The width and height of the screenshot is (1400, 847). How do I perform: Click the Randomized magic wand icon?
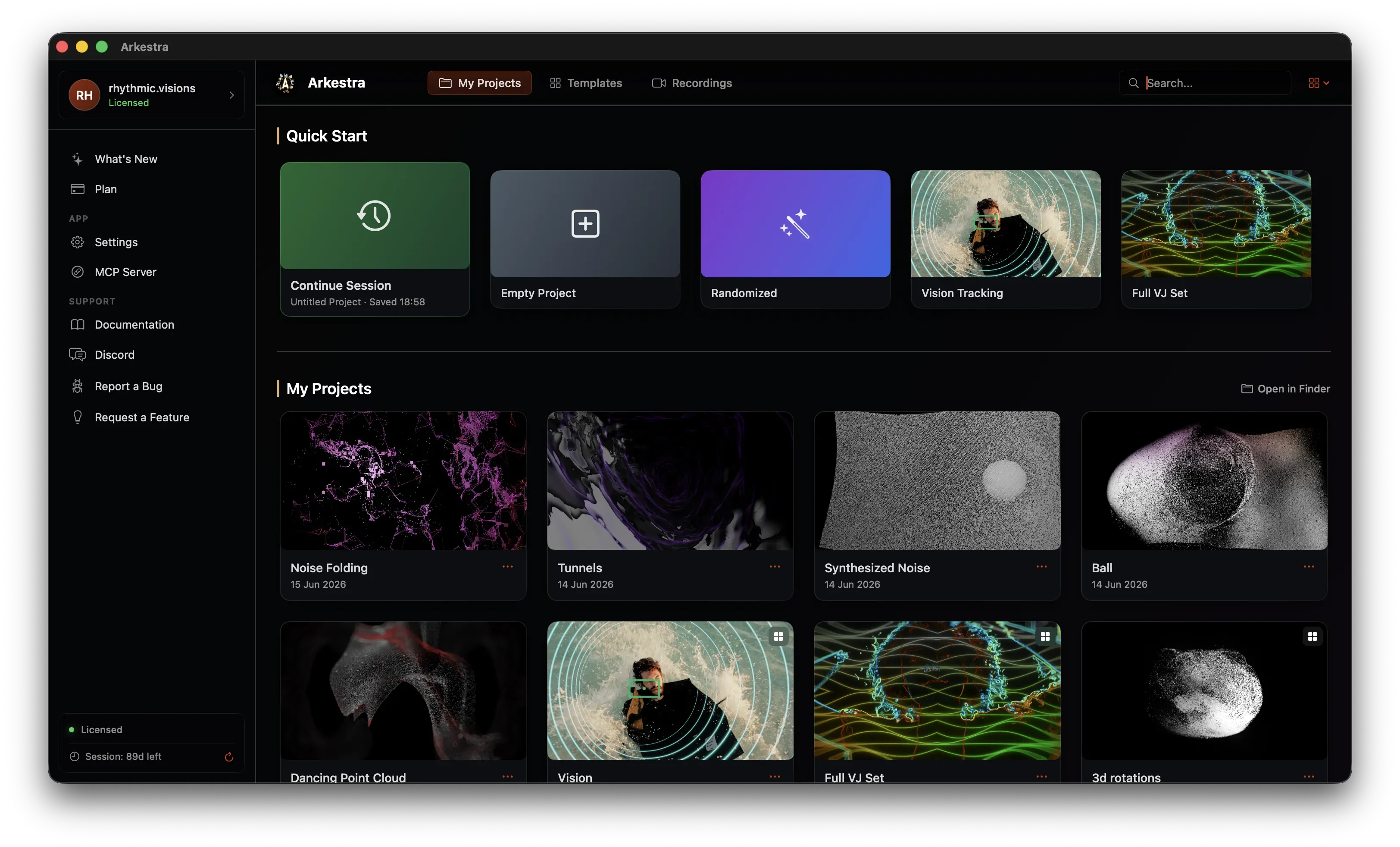coord(795,223)
